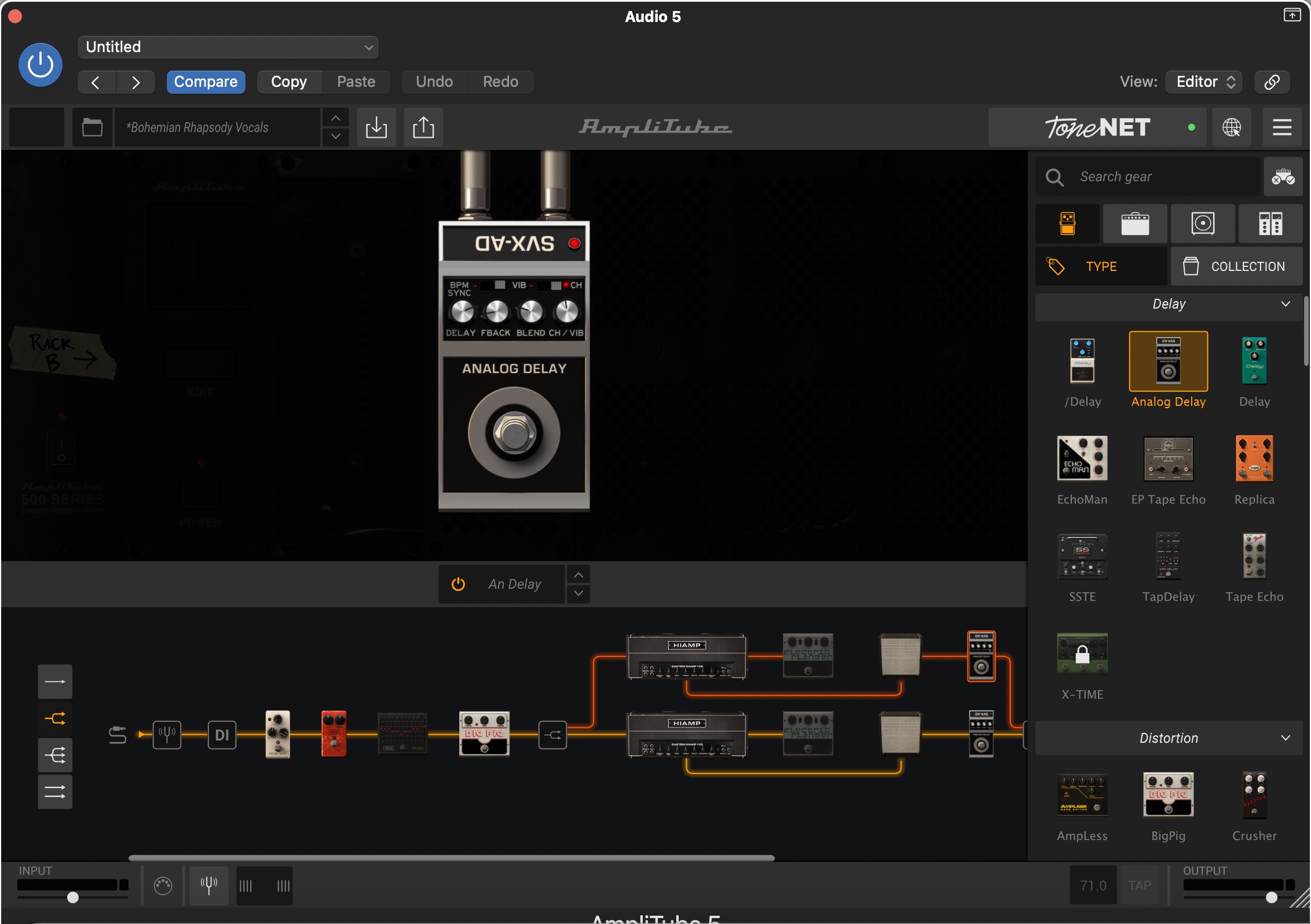The height and width of the screenshot is (924, 1311).
Task: Click the gear ownership filter icon
Action: pyautogui.click(x=1283, y=177)
